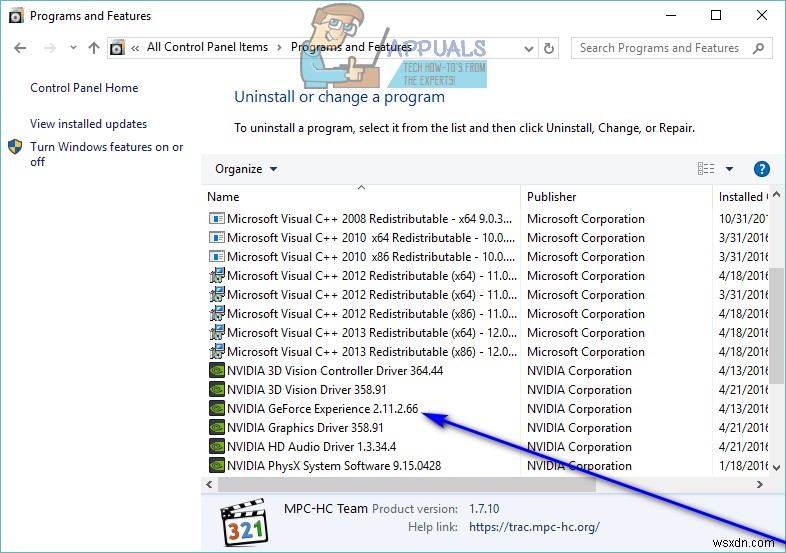The image size is (786, 553).
Task: Click the change view icon
Action: tap(706, 169)
